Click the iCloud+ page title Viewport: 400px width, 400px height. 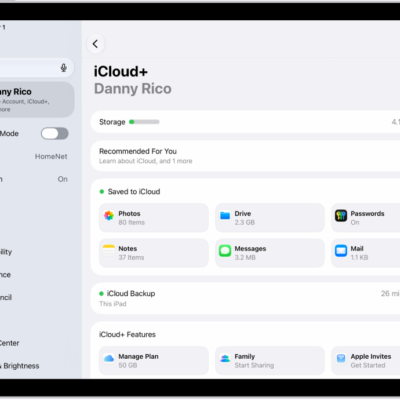pos(121,71)
